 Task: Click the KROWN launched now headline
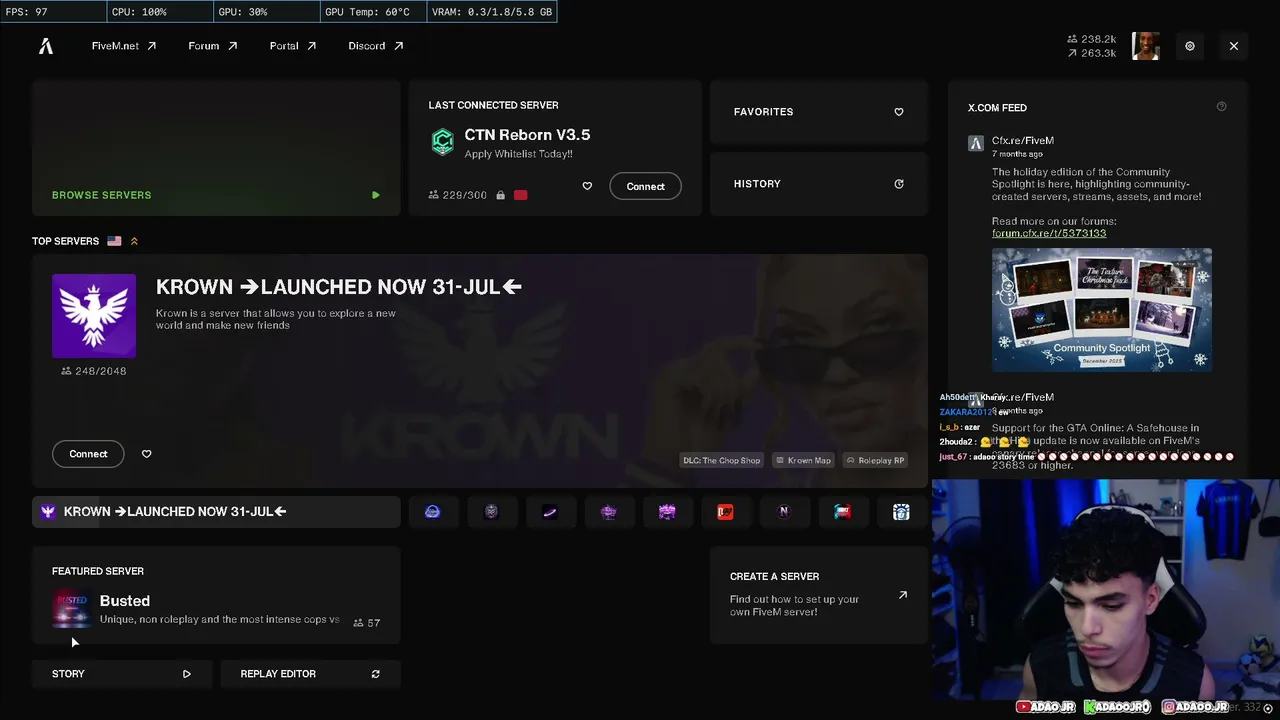tap(339, 287)
